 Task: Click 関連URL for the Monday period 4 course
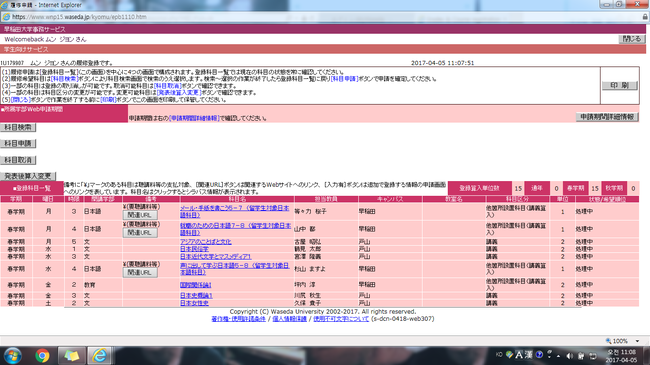tap(140, 233)
